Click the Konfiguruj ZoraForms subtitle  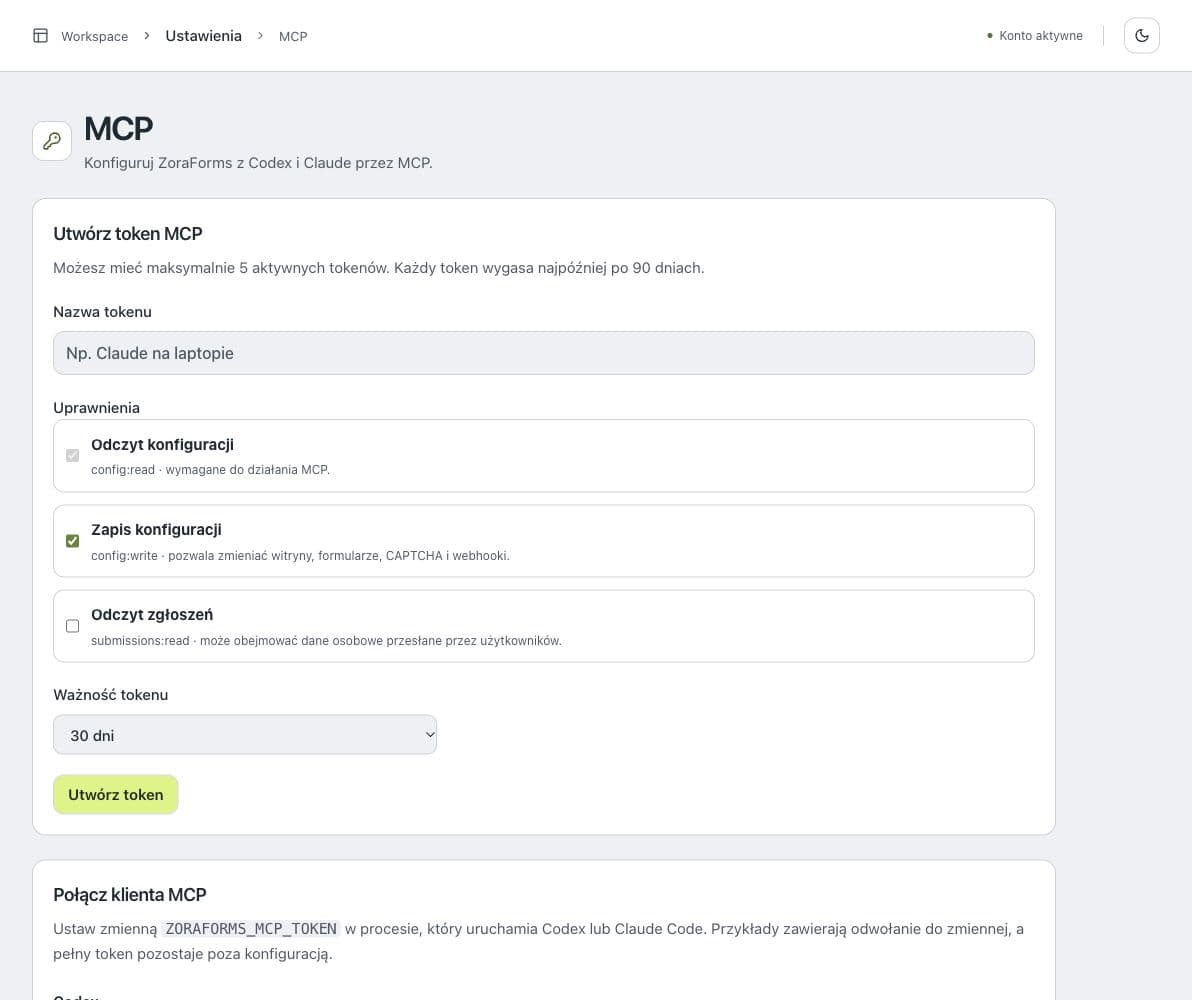[258, 163]
